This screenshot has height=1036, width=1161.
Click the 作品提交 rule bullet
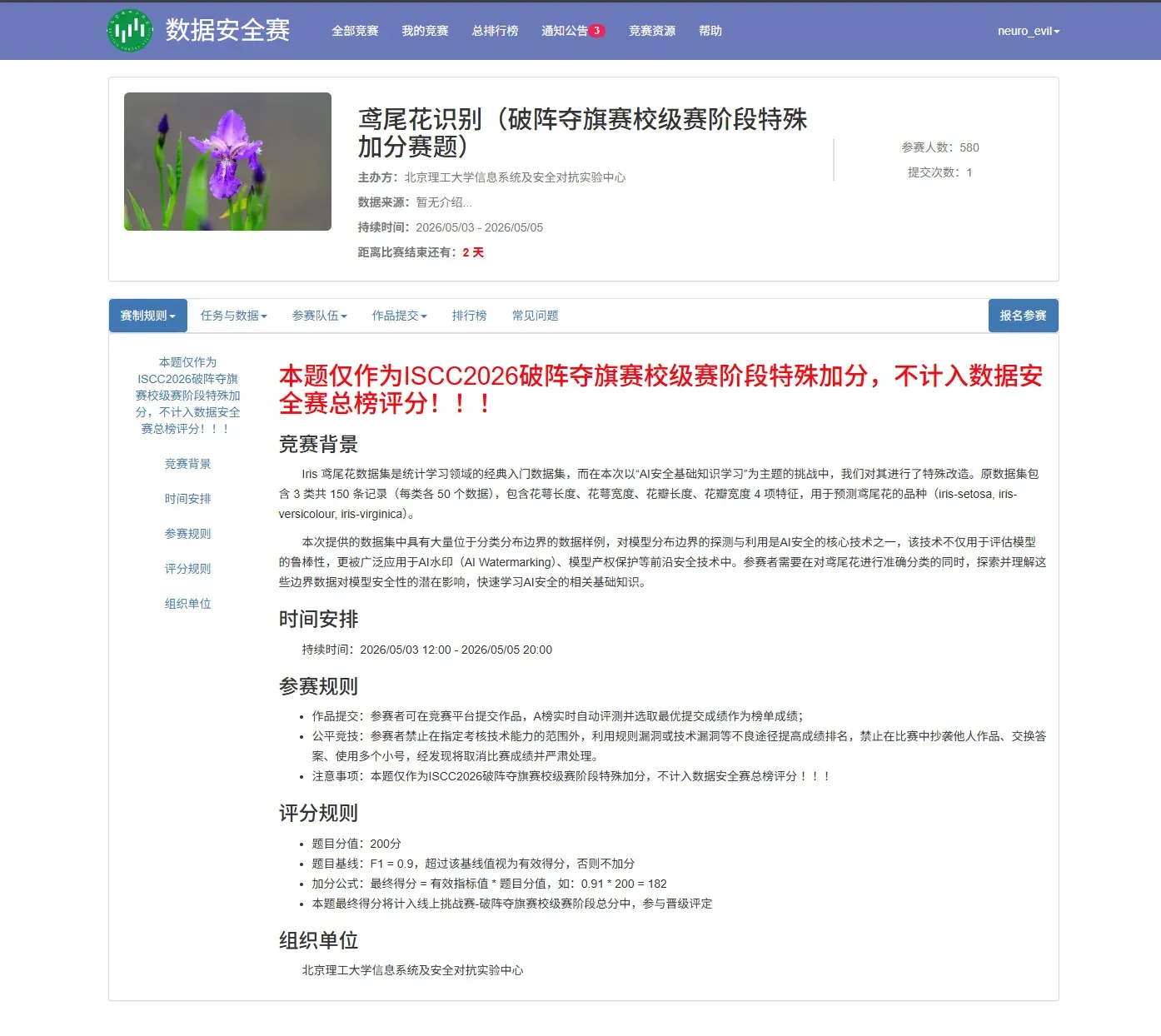(557, 716)
